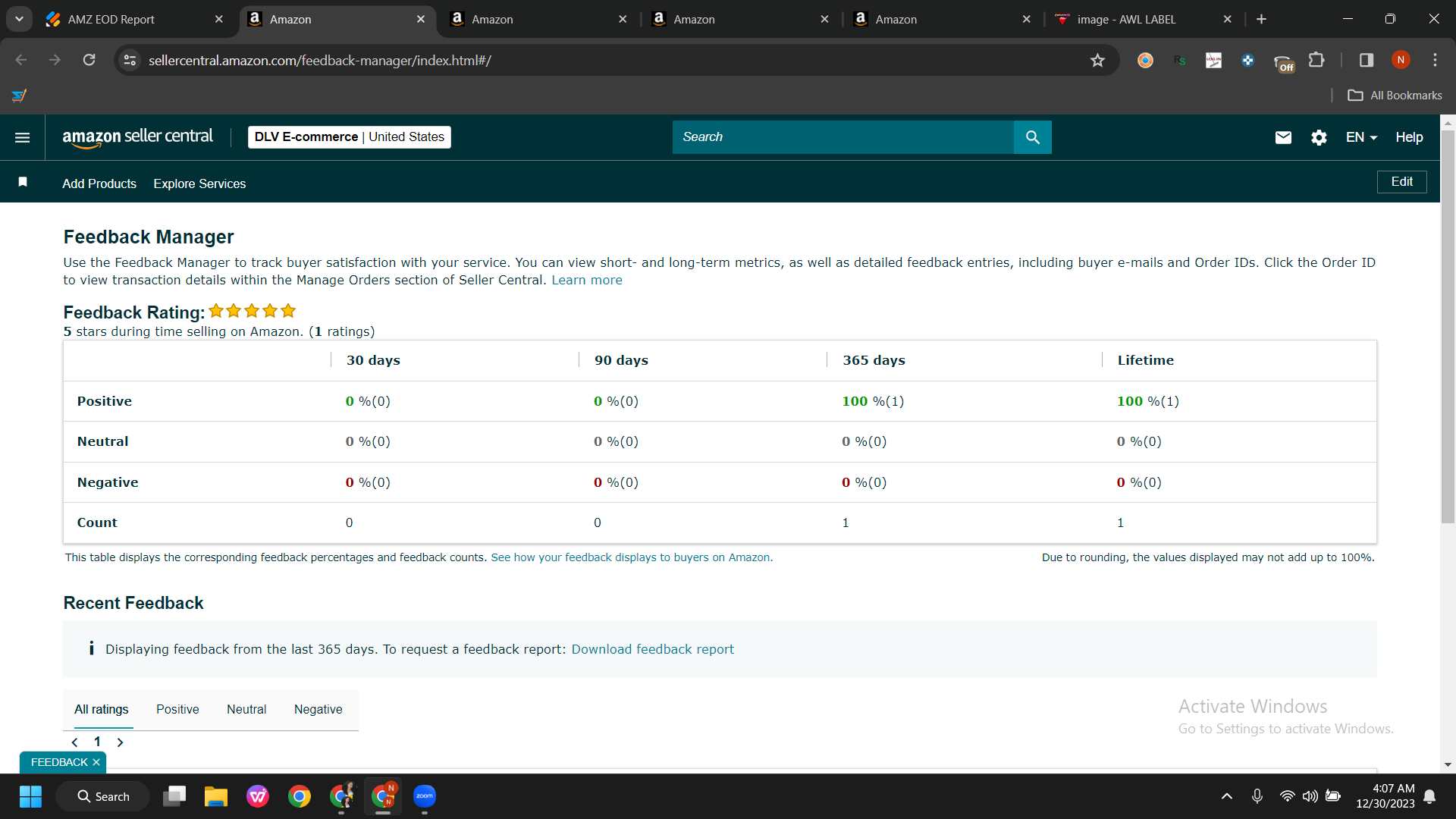Click the Amazon Seller Central logo
This screenshot has width=1456, height=819.
pos(137,137)
